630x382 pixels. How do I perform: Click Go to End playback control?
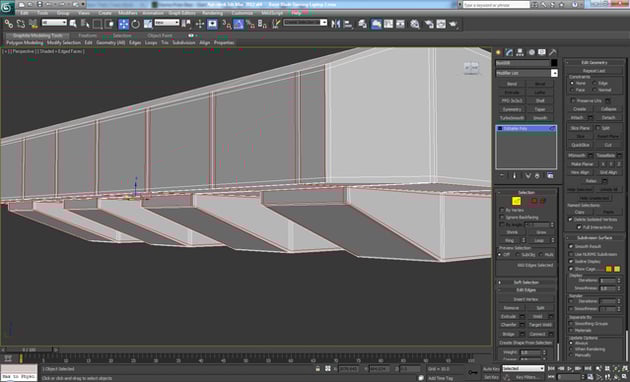[x=588, y=368]
